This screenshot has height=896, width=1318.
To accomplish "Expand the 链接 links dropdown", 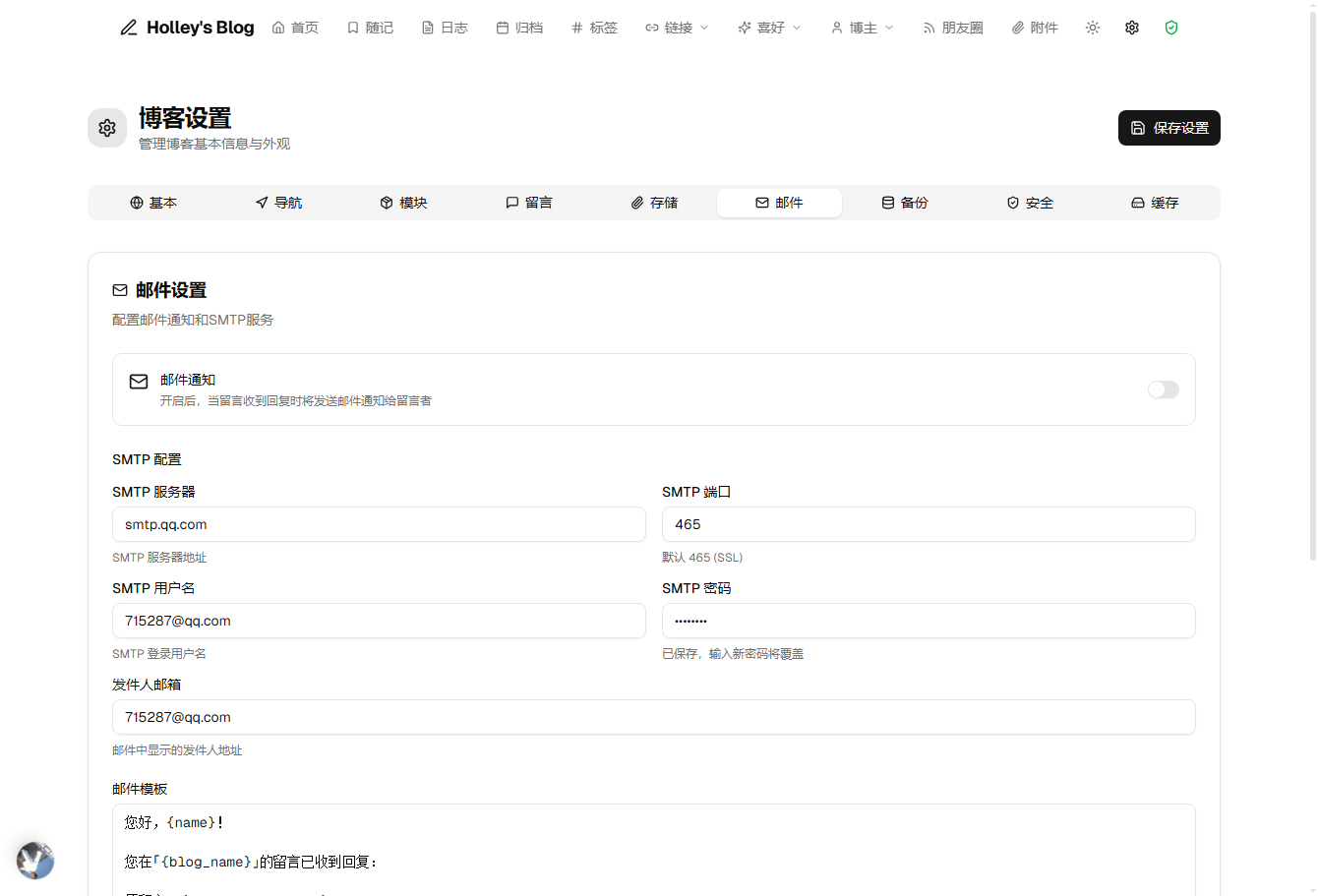I will (677, 28).
